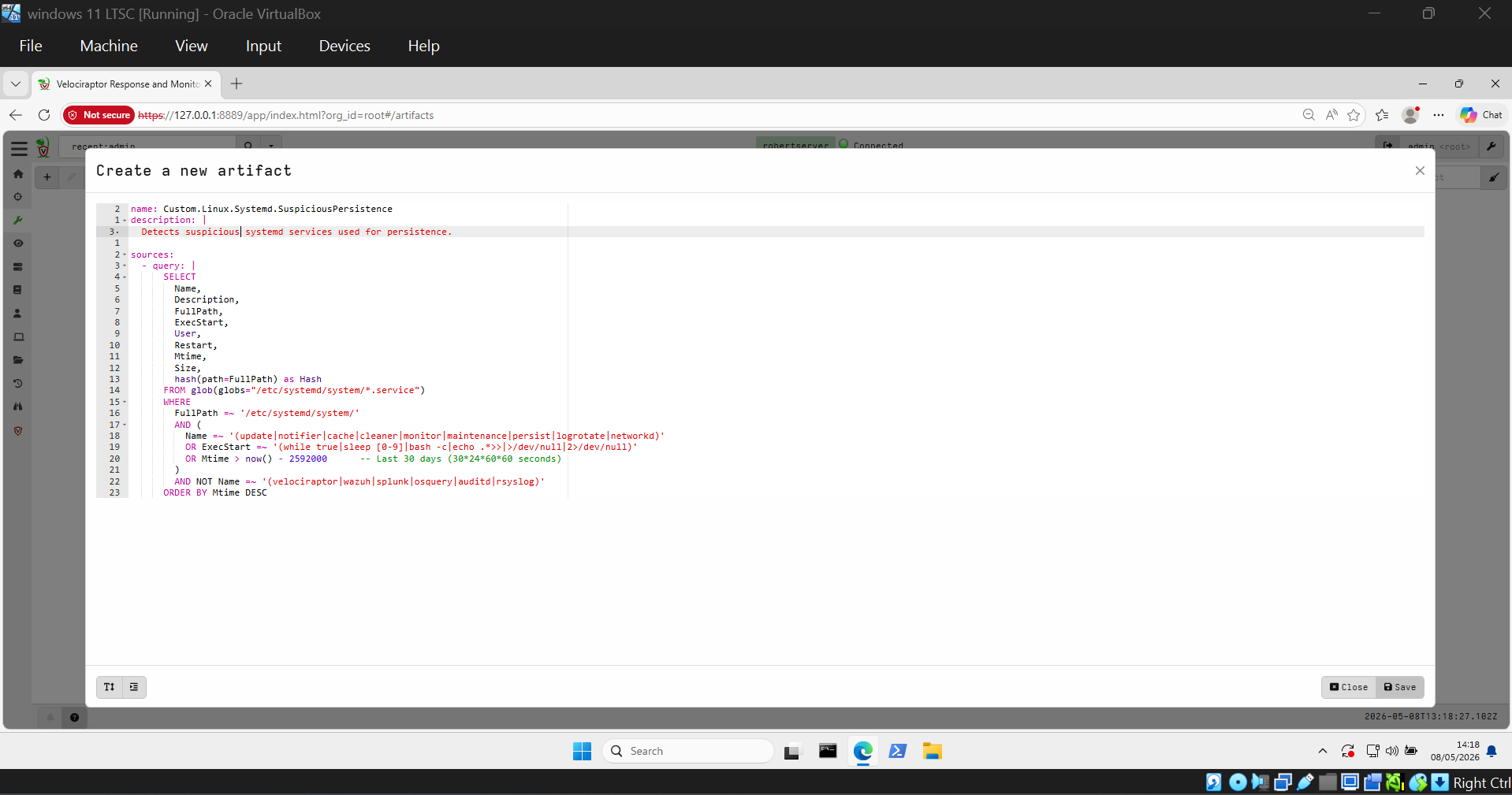Screen dimensions: 1512x795
Task: Open Hunt Manager crosshair icon in sidebar
Action: point(18,197)
